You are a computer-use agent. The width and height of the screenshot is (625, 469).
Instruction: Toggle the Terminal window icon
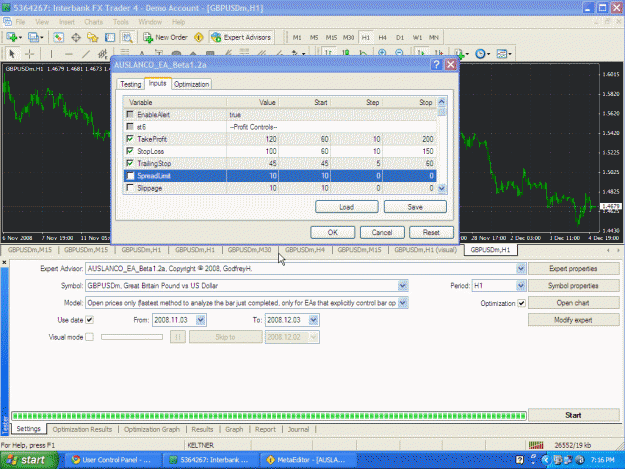(x=110, y=37)
